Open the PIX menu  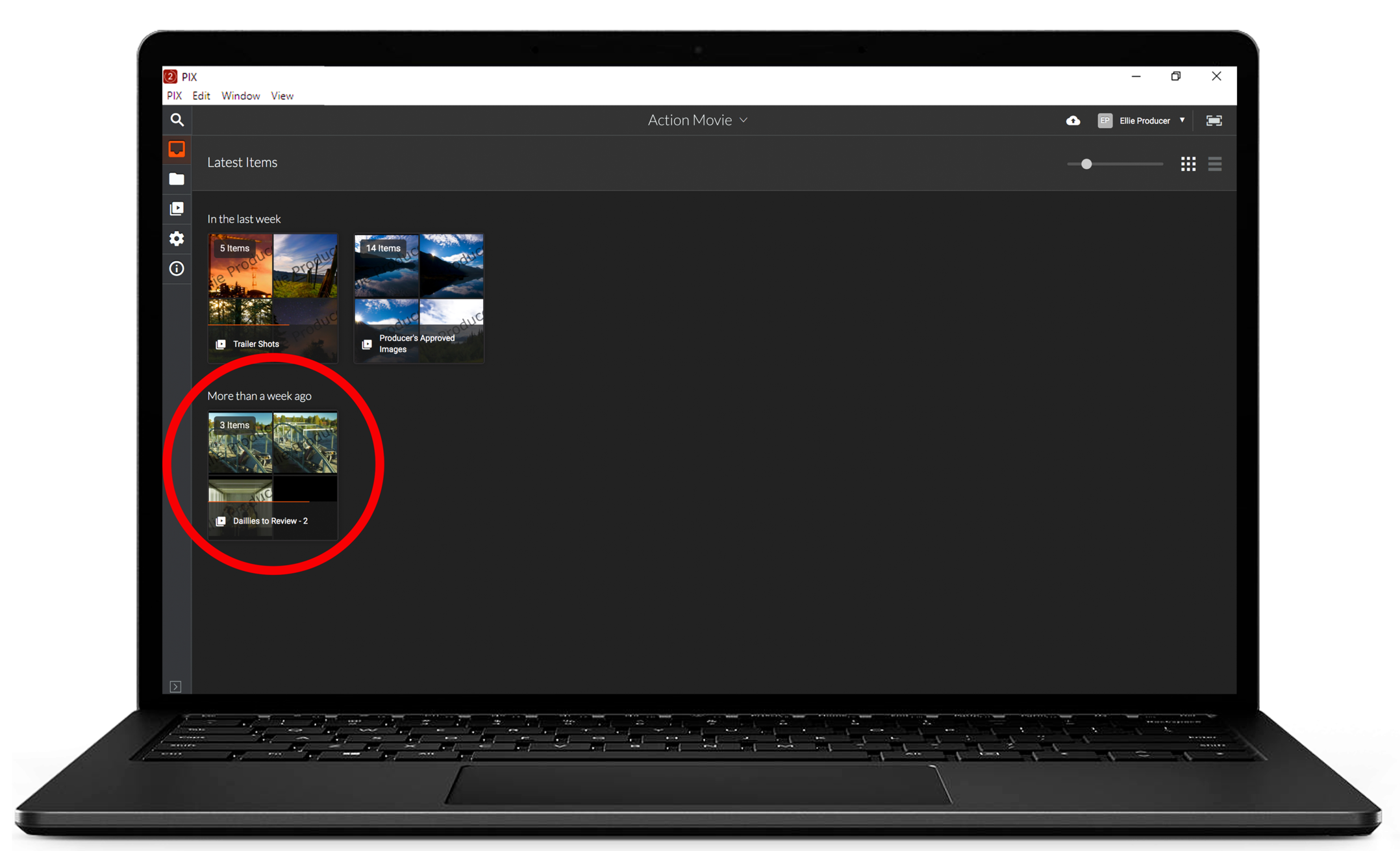pyautogui.click(x=174, y=95)
